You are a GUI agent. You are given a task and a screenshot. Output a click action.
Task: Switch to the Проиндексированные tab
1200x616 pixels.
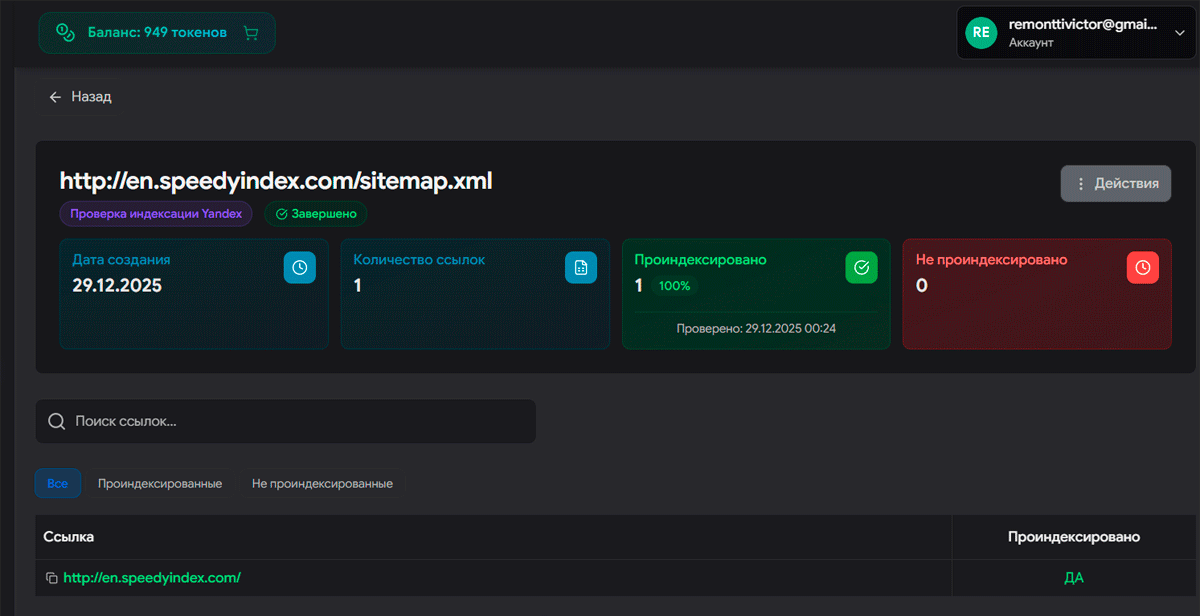click(x=160, y=484)
